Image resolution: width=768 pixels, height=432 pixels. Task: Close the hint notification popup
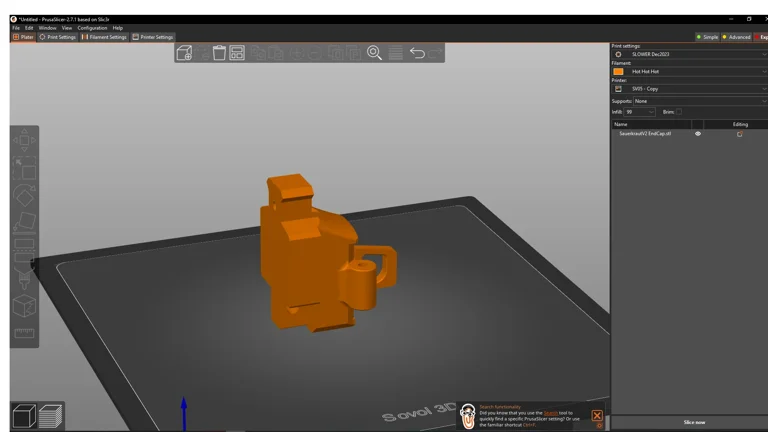pos(597,415)
